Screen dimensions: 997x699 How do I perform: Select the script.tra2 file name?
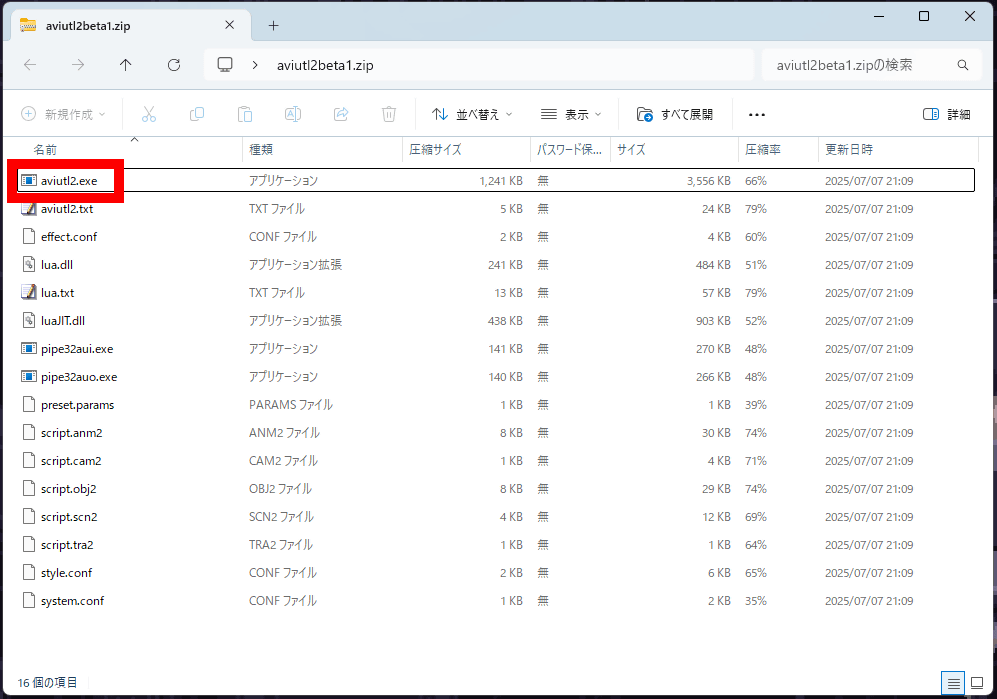67,544
